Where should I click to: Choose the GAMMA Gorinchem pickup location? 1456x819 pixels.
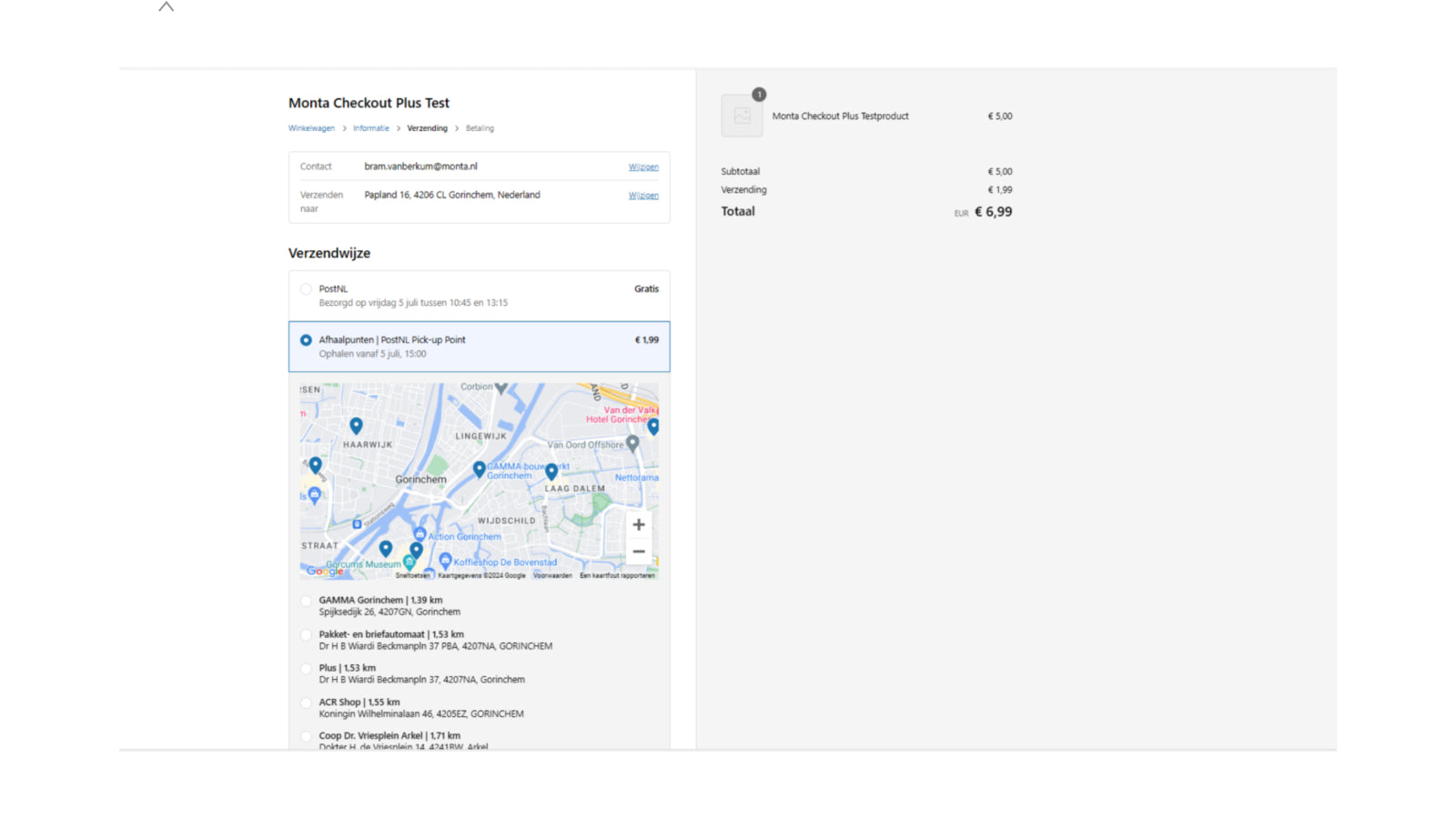pos(306,601)
